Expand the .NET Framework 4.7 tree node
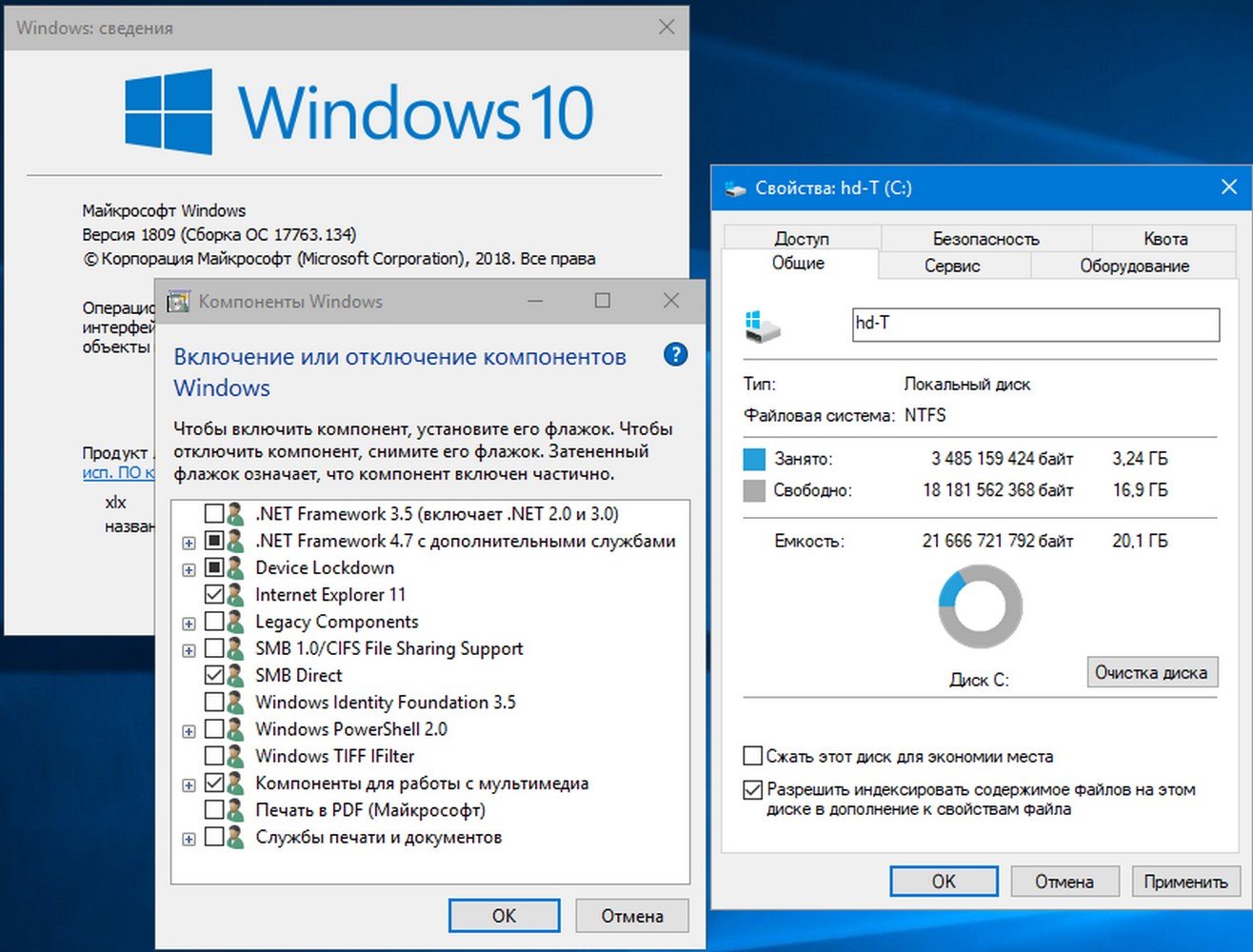The height and width of the screenshot is (952, 1253). (x=189, y=543)
